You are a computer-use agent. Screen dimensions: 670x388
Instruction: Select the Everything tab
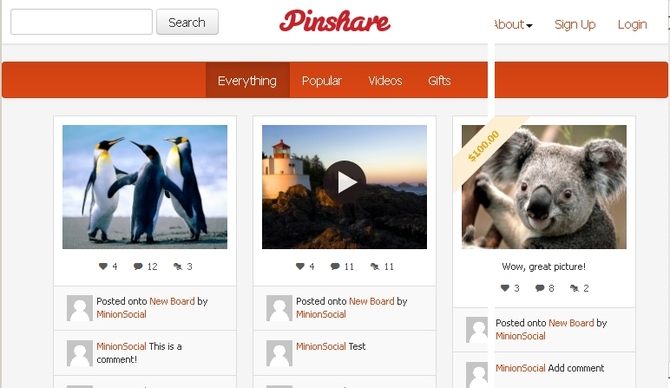point(247,80)
